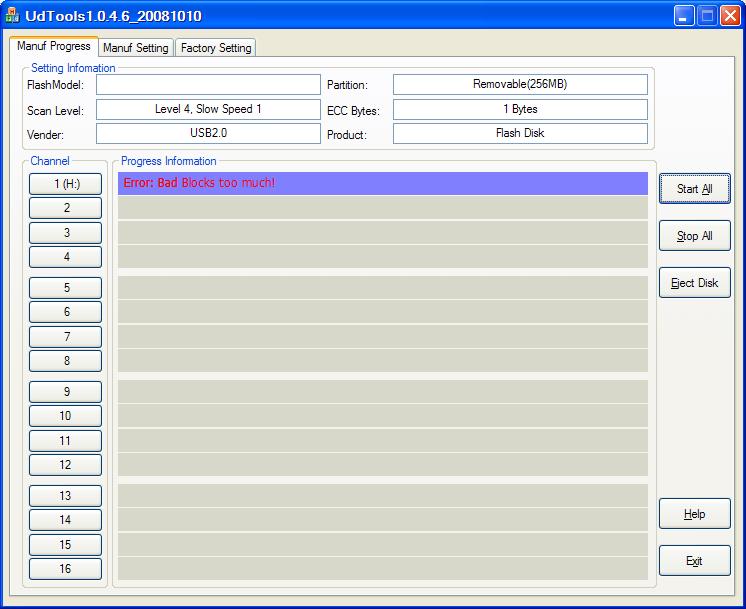
Task: Click the FlashModel field
Action: (208, 85)
